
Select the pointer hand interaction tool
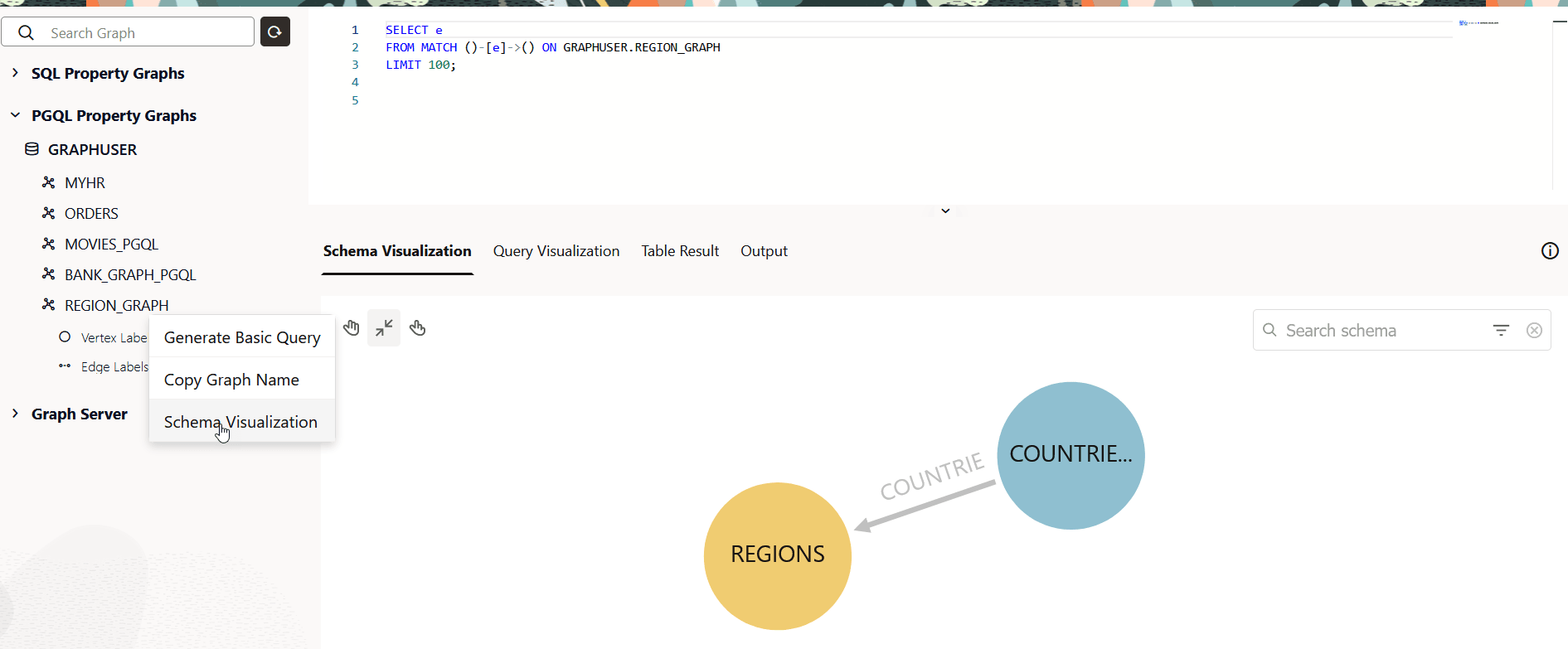(x=418, y=328)
